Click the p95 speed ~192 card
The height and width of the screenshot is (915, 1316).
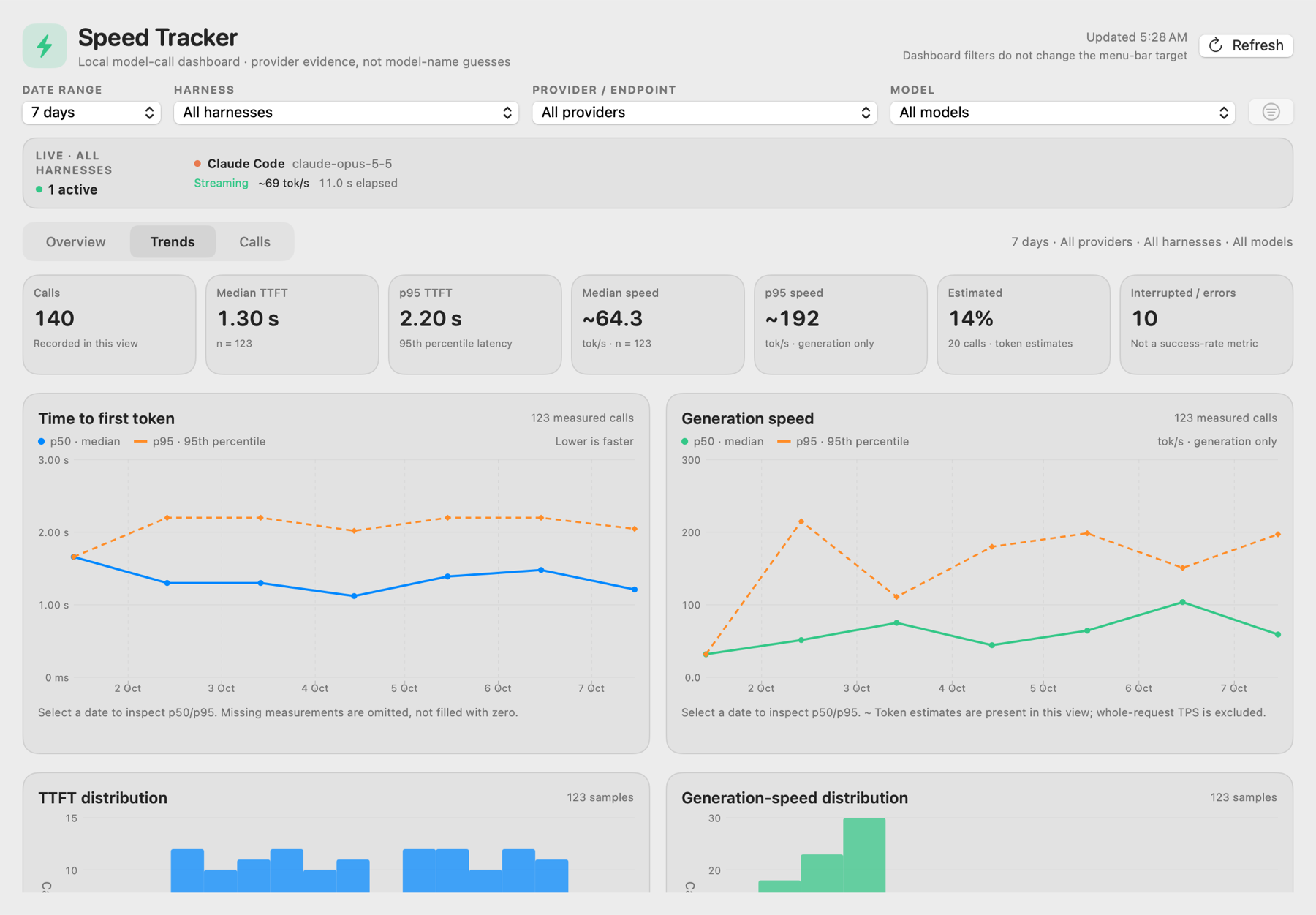point(840,325)
